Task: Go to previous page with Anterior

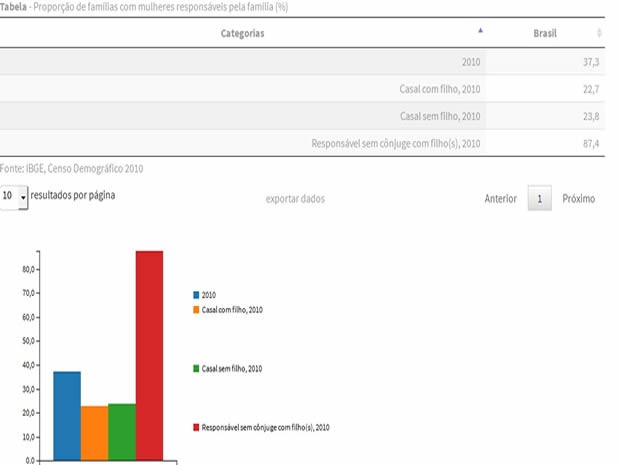Action: 500,199
